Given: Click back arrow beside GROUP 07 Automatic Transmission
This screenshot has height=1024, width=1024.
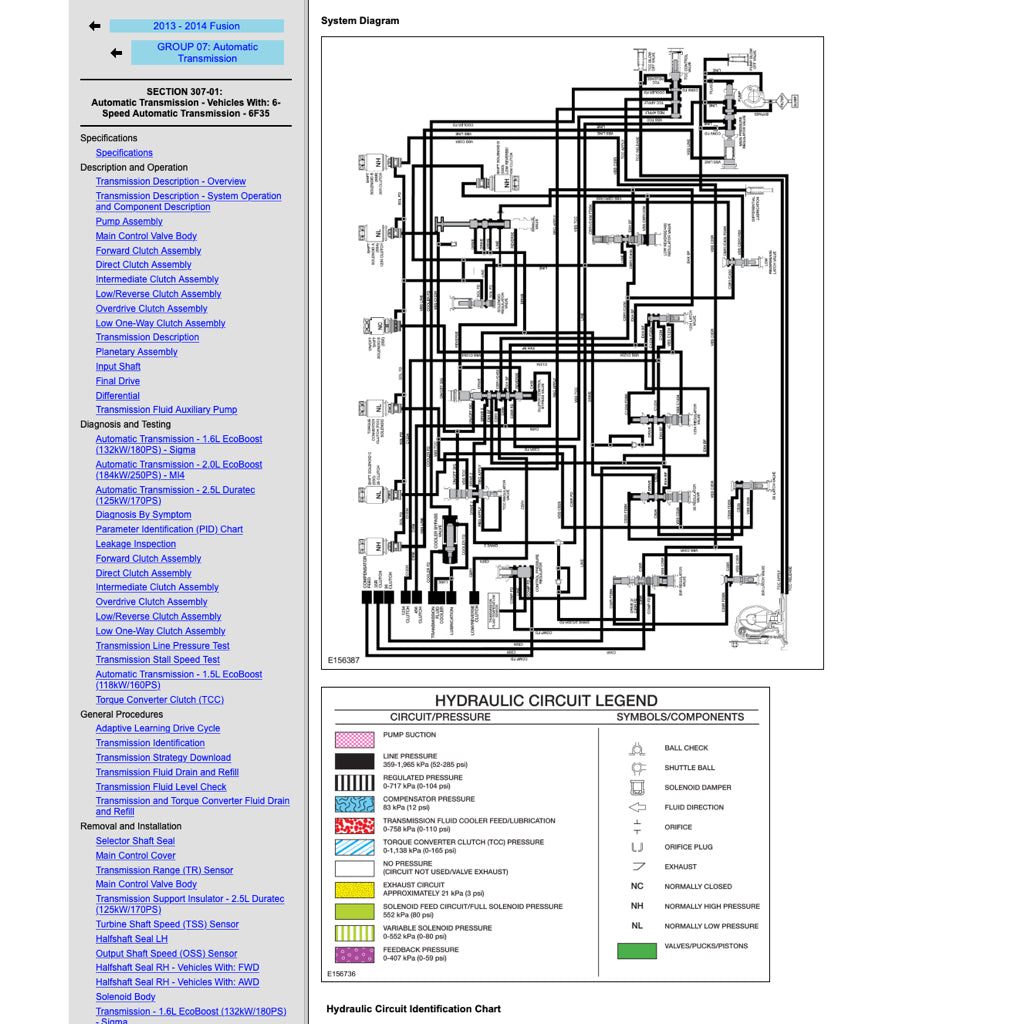Looking at the screenshot, I should (x=116, y=53).
